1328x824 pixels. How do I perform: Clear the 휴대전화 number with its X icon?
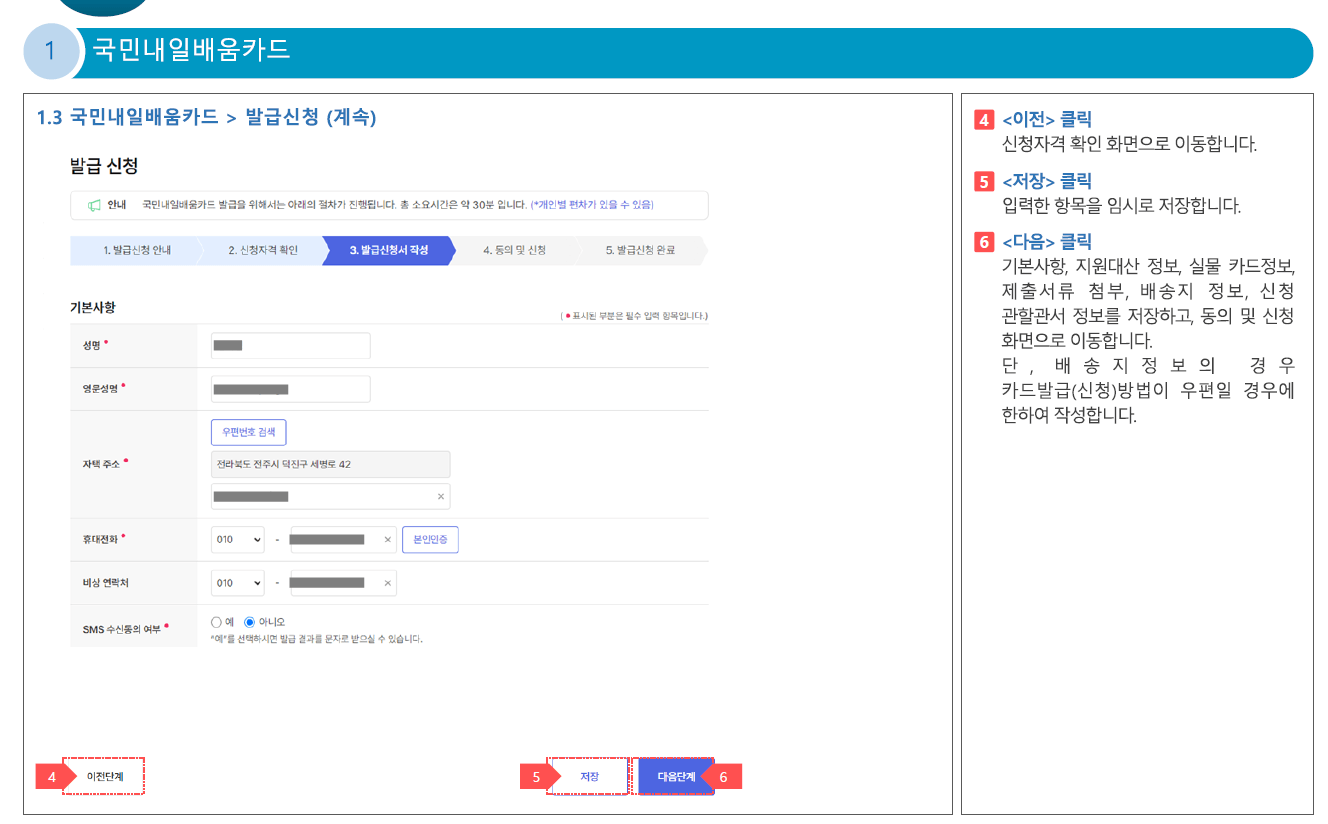(388, 540)
